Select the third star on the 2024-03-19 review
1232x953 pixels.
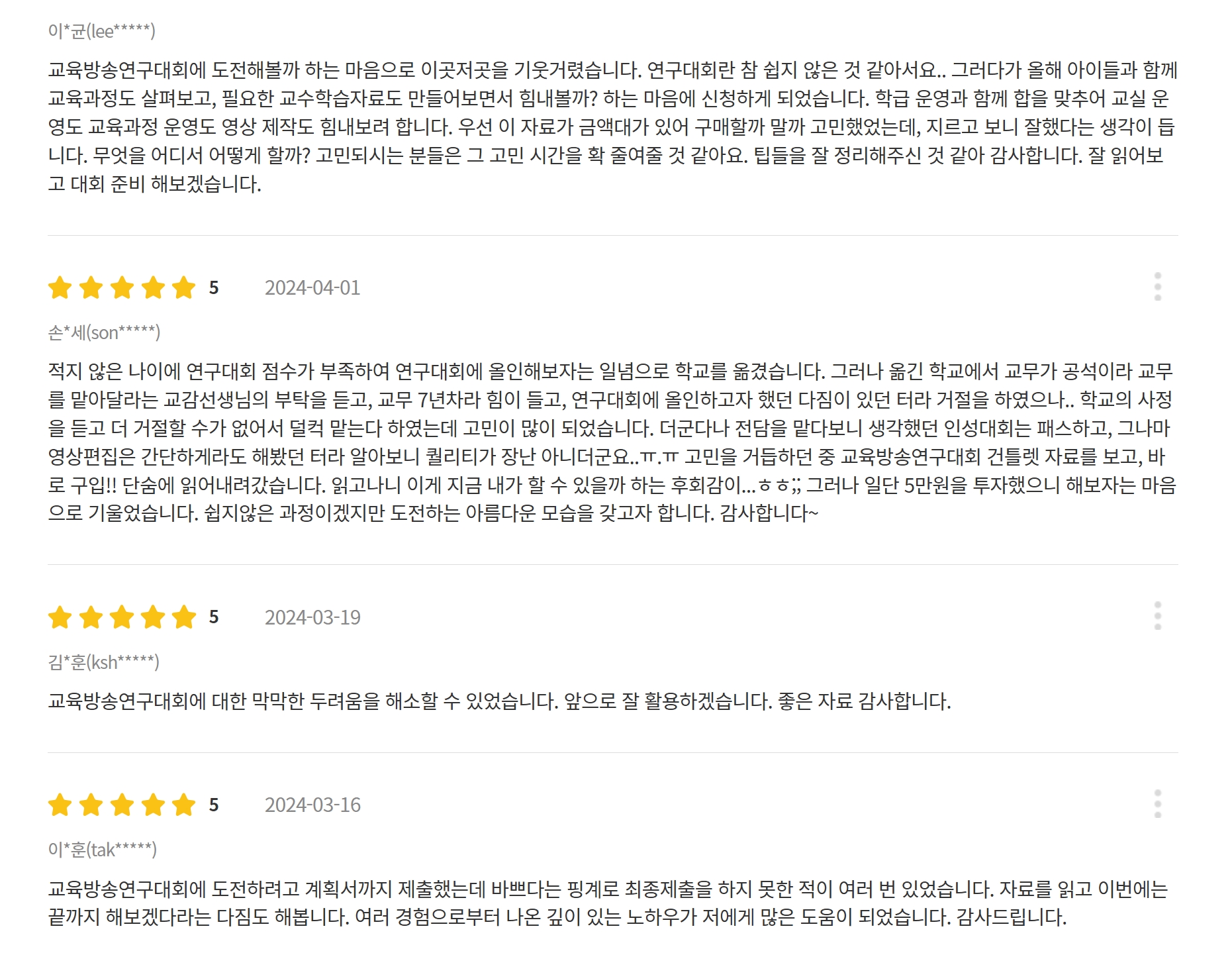pyautogui.click(x=122, y=617)
